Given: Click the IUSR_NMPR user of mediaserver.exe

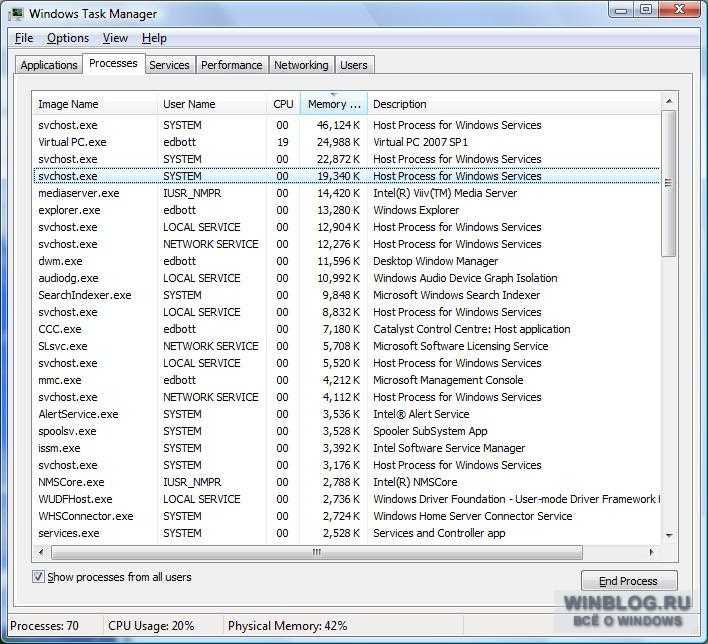Looking at the screenshot, I should [x=192, y=193].
